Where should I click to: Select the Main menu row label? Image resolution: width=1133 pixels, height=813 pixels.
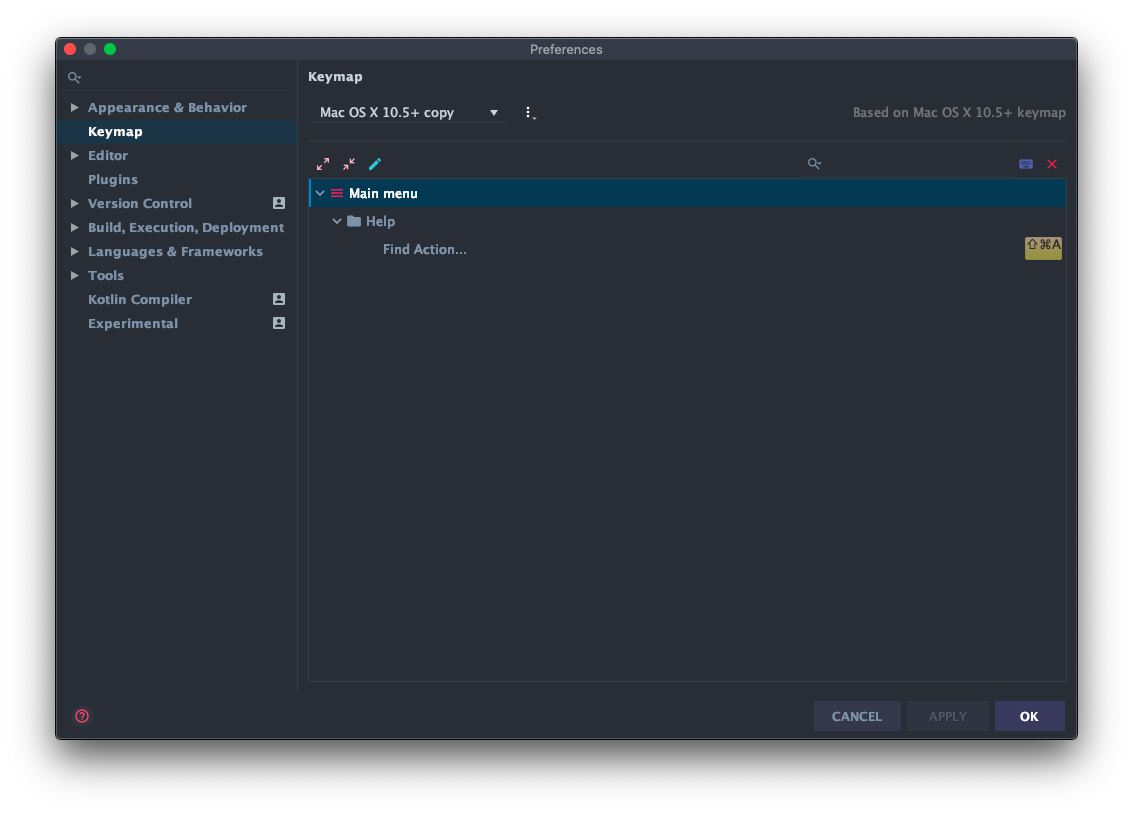[383, 193]
